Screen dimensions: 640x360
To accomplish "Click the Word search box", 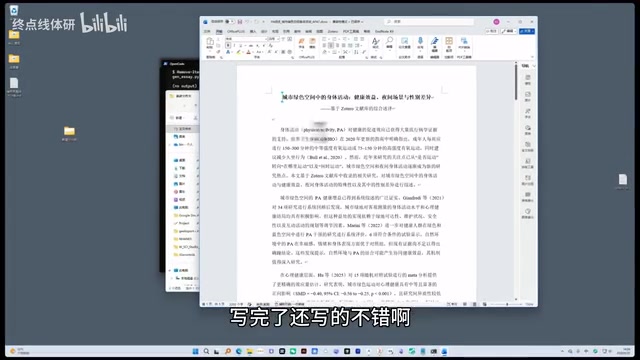I will [x=429, y=21].
